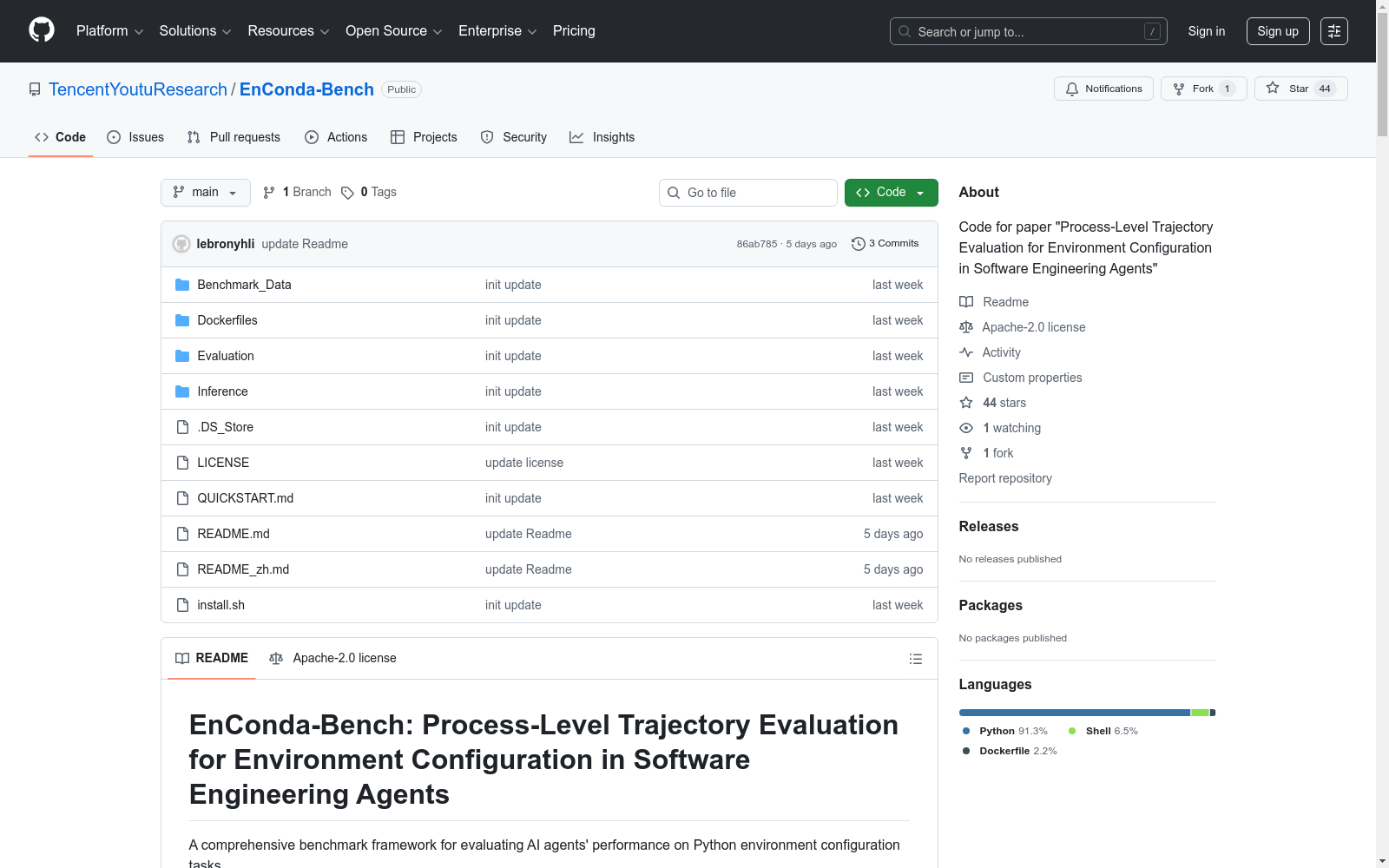Click the branch icon beside 1 Branch
This screenshot has width=1389, height=868.
coord(269,193)
